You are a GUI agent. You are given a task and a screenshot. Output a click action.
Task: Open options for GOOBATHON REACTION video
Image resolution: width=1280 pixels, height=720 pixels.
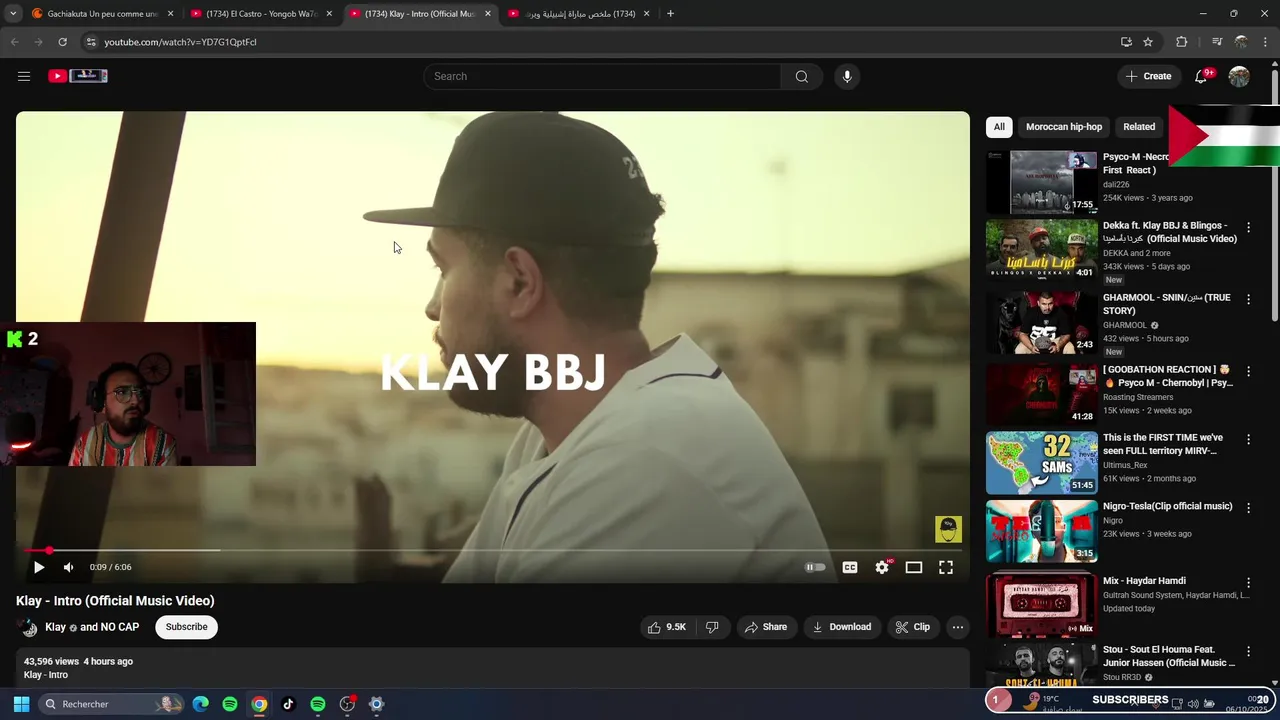point(1248,371)
